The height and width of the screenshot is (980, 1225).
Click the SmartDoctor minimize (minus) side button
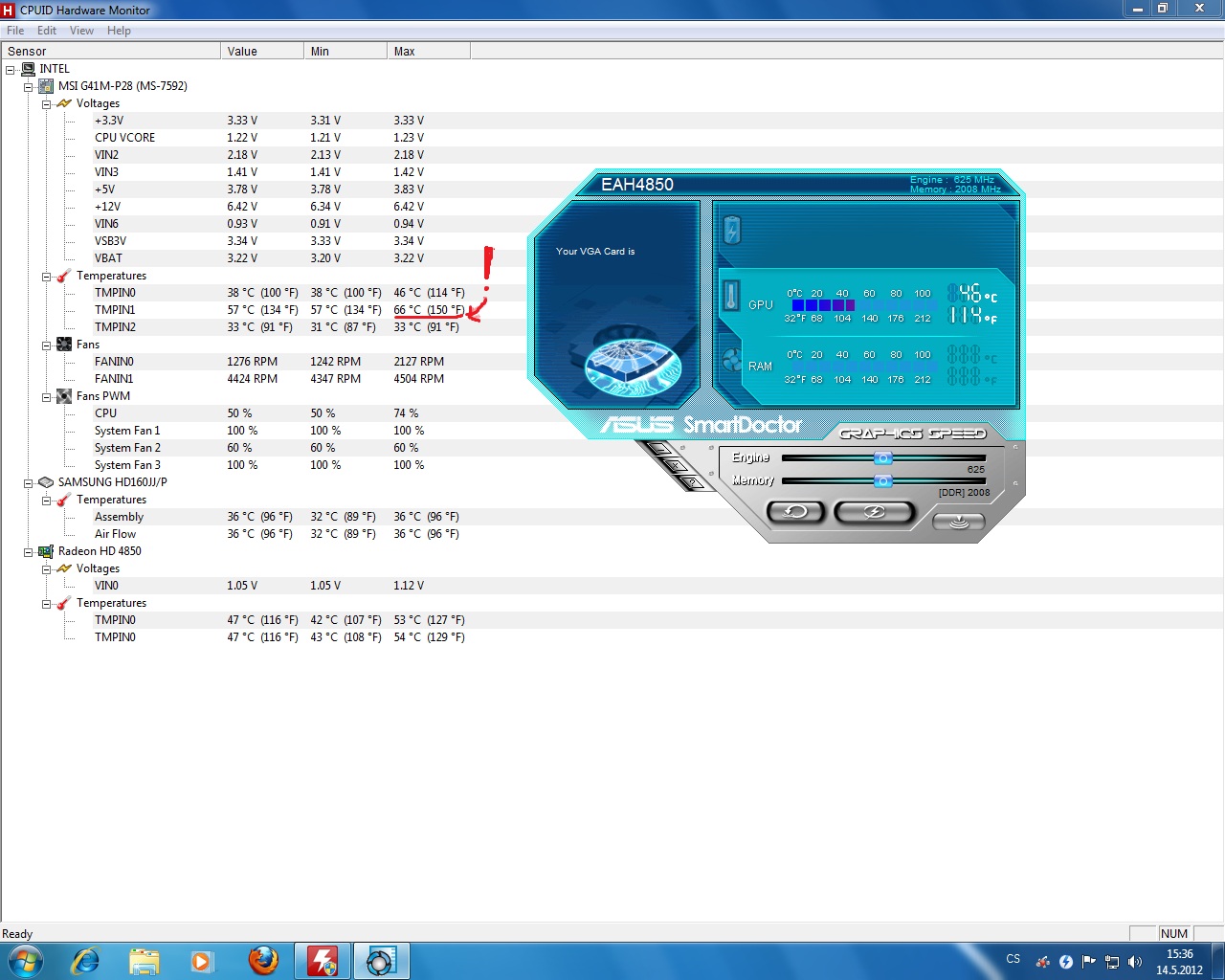659,448
